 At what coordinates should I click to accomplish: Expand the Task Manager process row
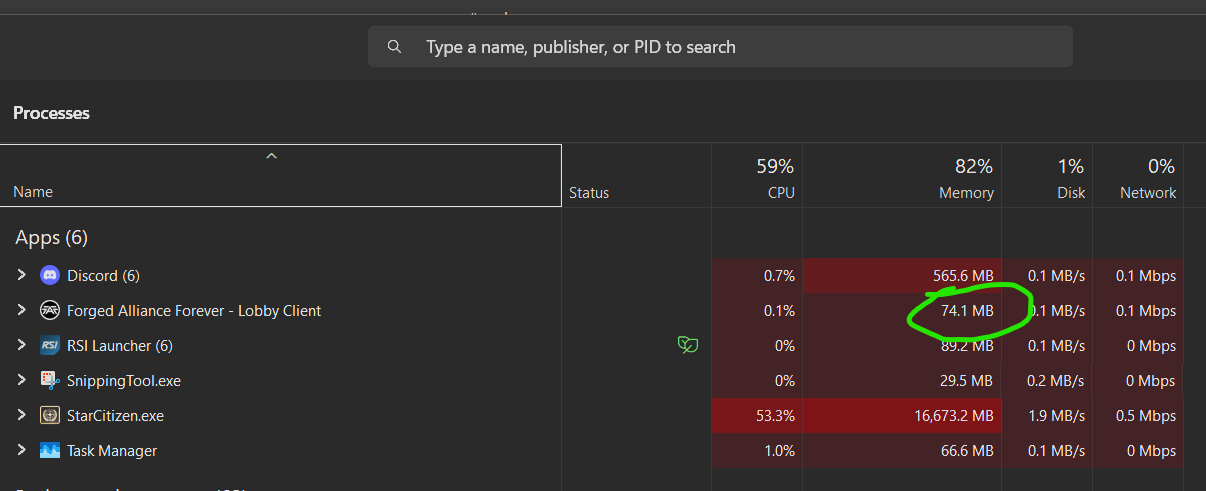point(21,450)
